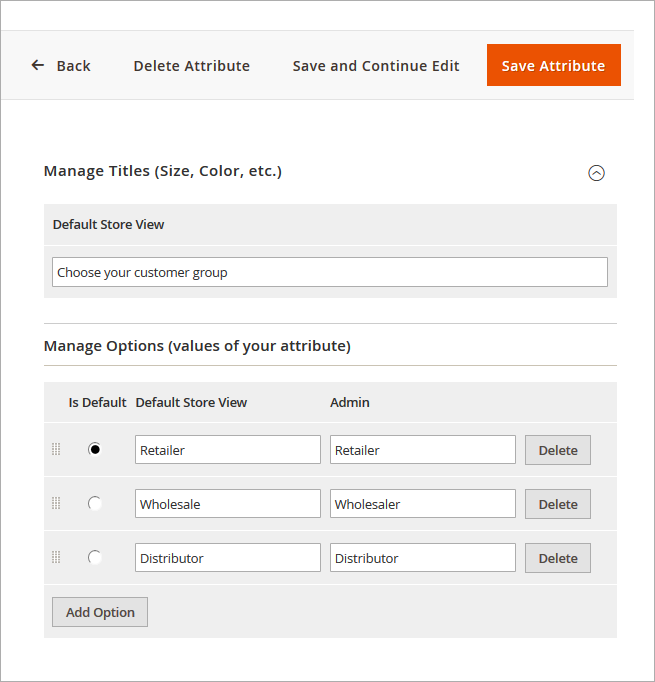Click drag handle icon for Wholesale row
This screenshot has height=682, width=655.
(56, 504)
